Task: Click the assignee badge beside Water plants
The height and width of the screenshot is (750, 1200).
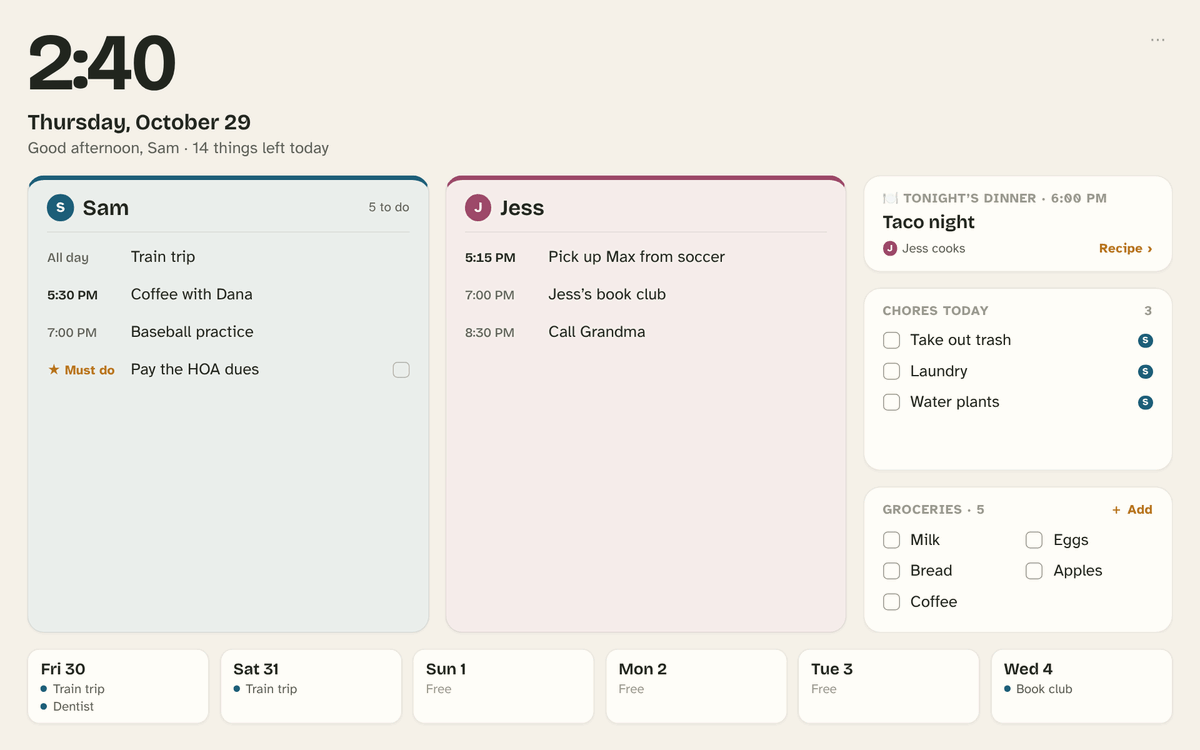Action: [x=1145, y=403]
